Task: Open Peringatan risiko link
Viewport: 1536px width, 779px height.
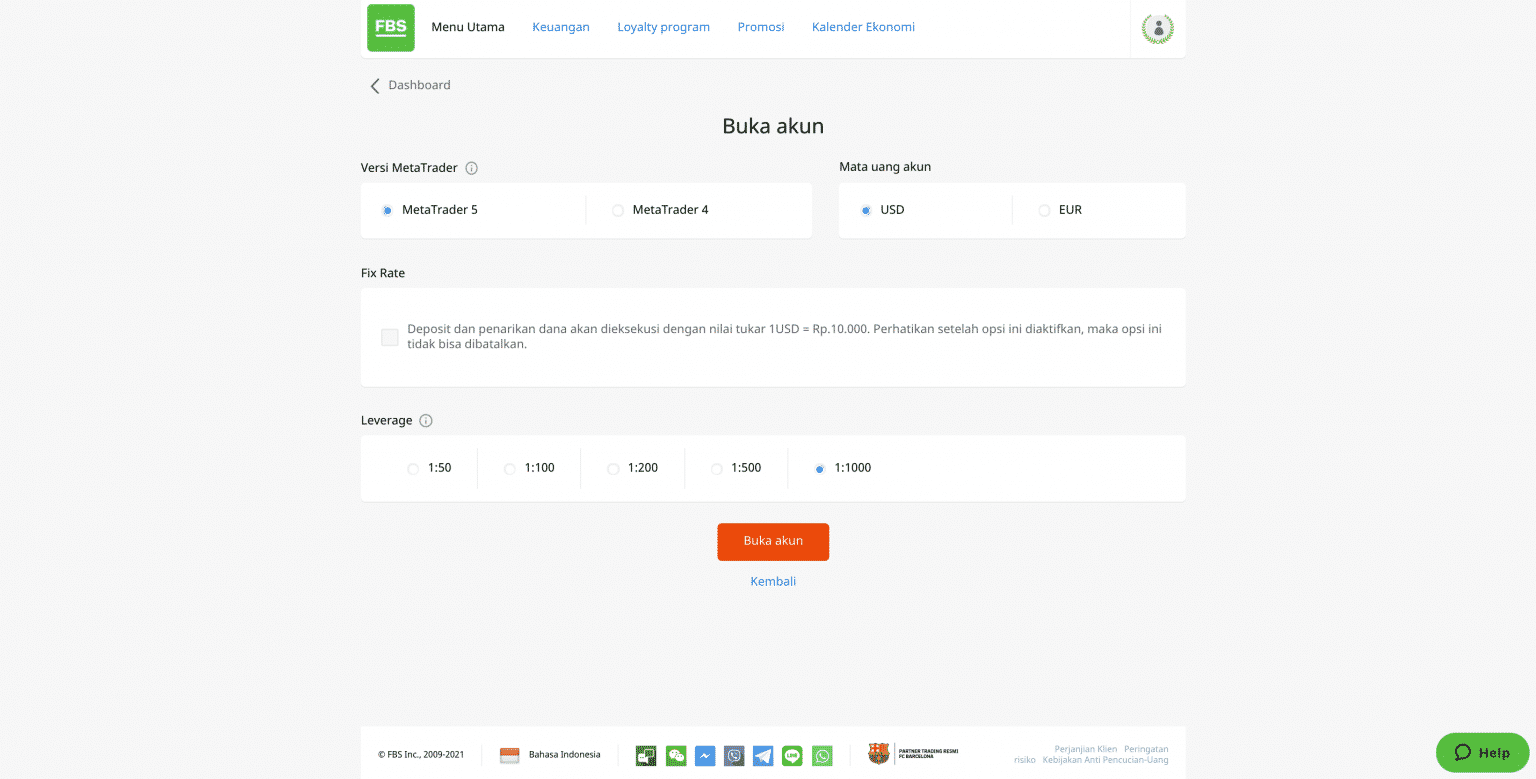Action: pos(1146,749)
